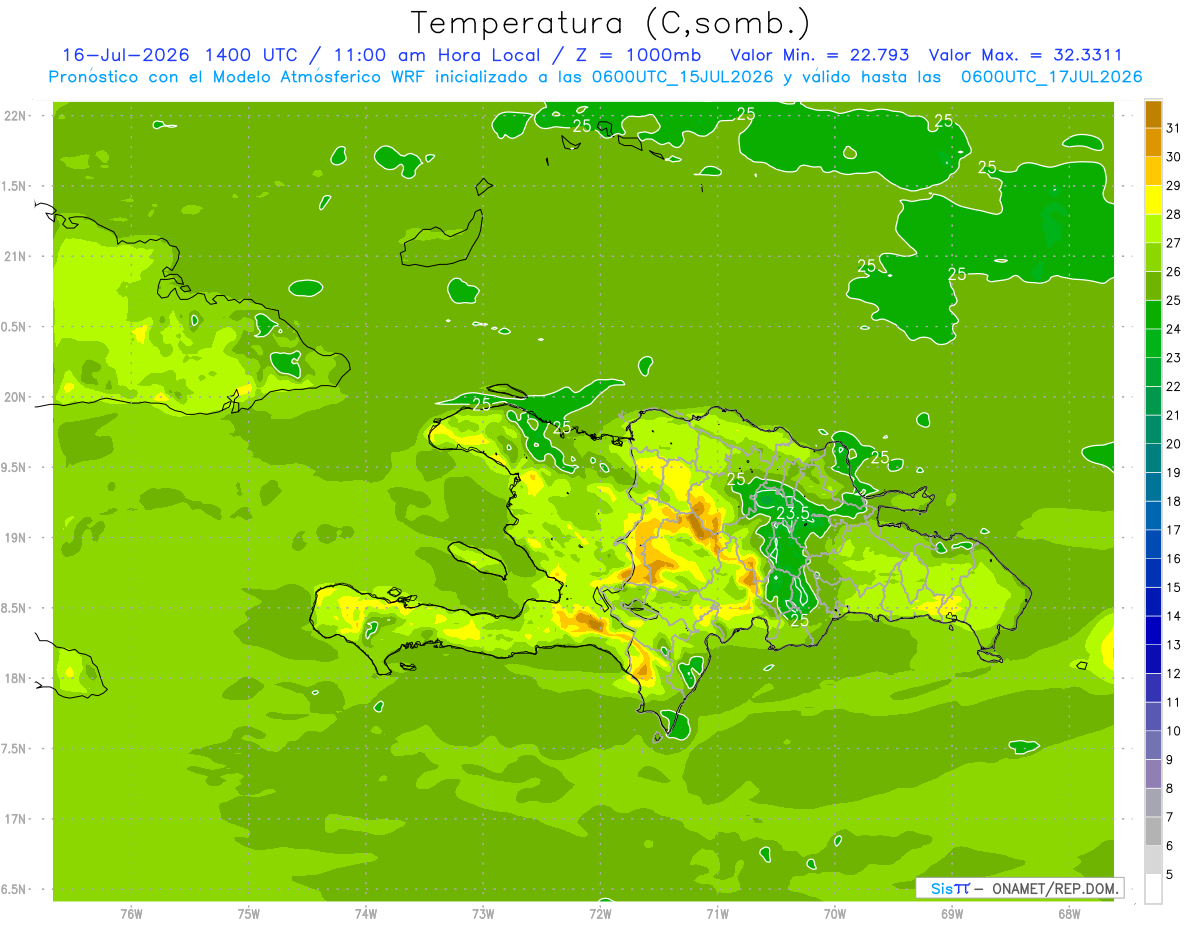Screen dimensions: 1200x927
Task: Click legend value "17"
Action: (1174, 530)
